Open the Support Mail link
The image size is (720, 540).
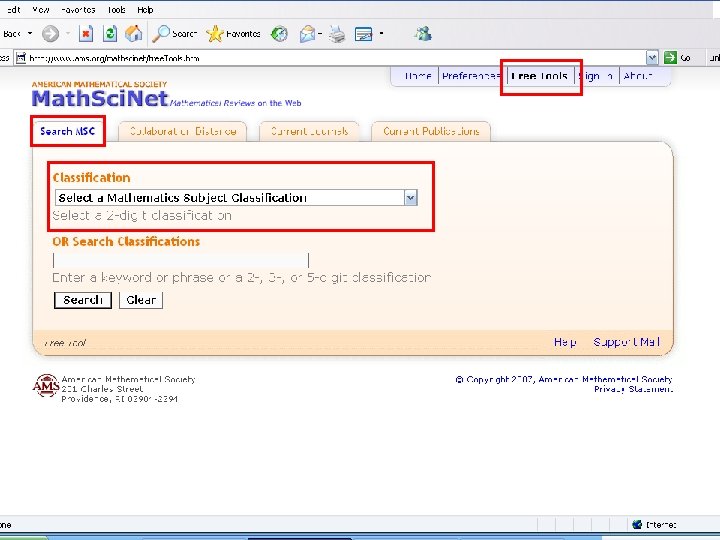626,342
